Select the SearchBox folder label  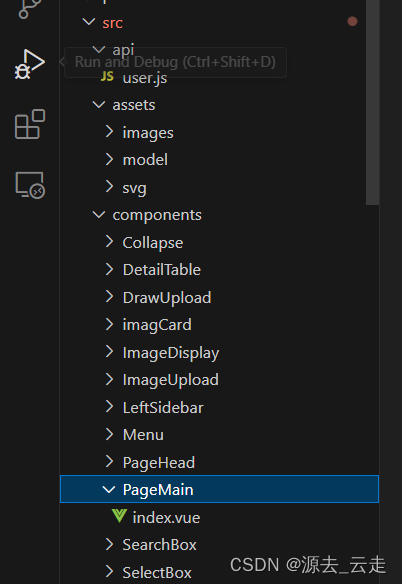click(x=159, y=545)
